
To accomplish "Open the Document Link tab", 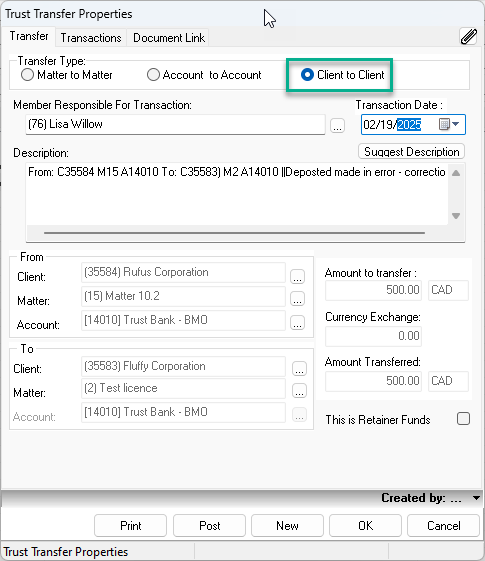I will 168,38.
